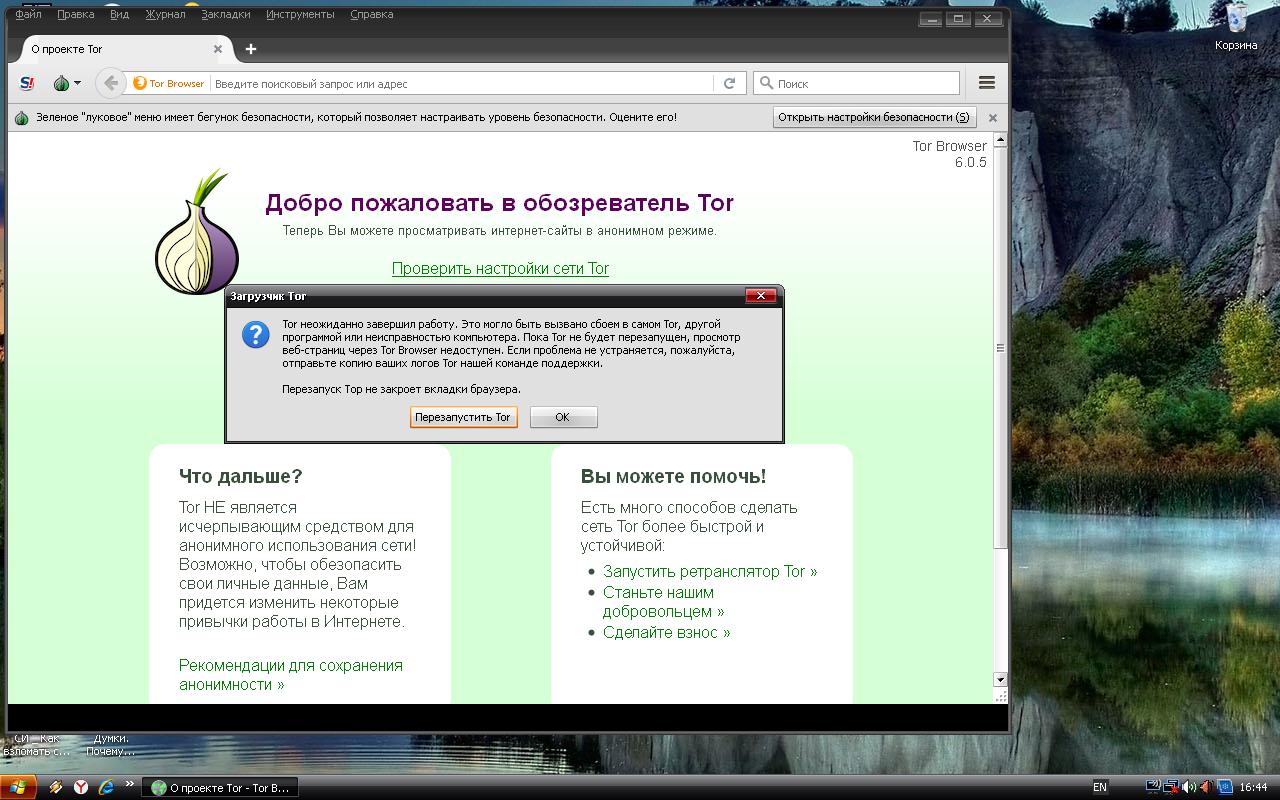Dismiss the security slider notification bar
Screen dimensions: 1280x800
tap(993, 117)
